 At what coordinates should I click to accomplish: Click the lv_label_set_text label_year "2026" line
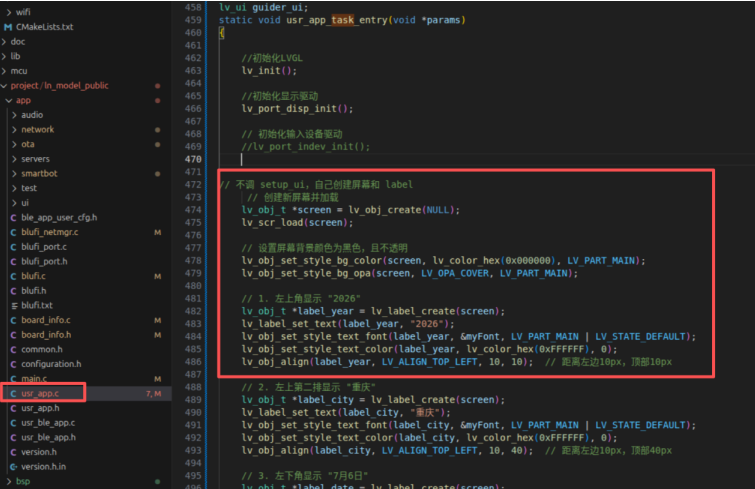tap(348, 323)
